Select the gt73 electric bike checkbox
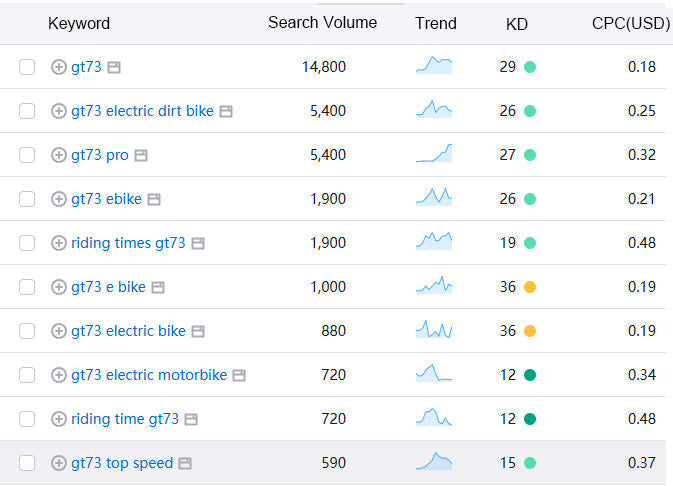 click(27, 331)
